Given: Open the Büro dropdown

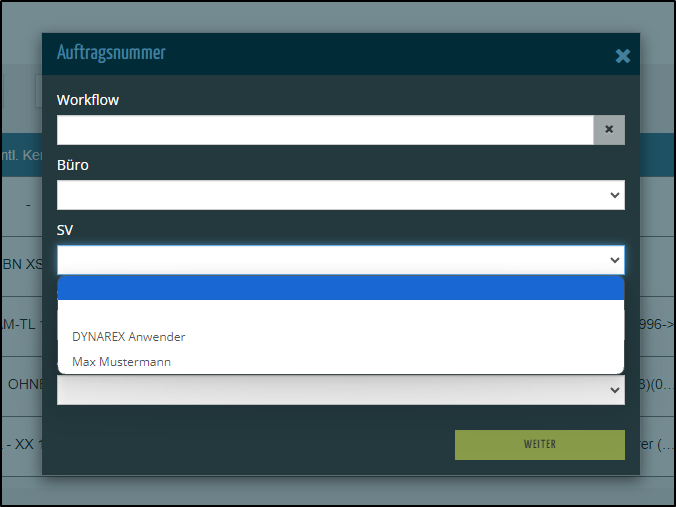Looking at the screenshot, I should pos(340,195).
